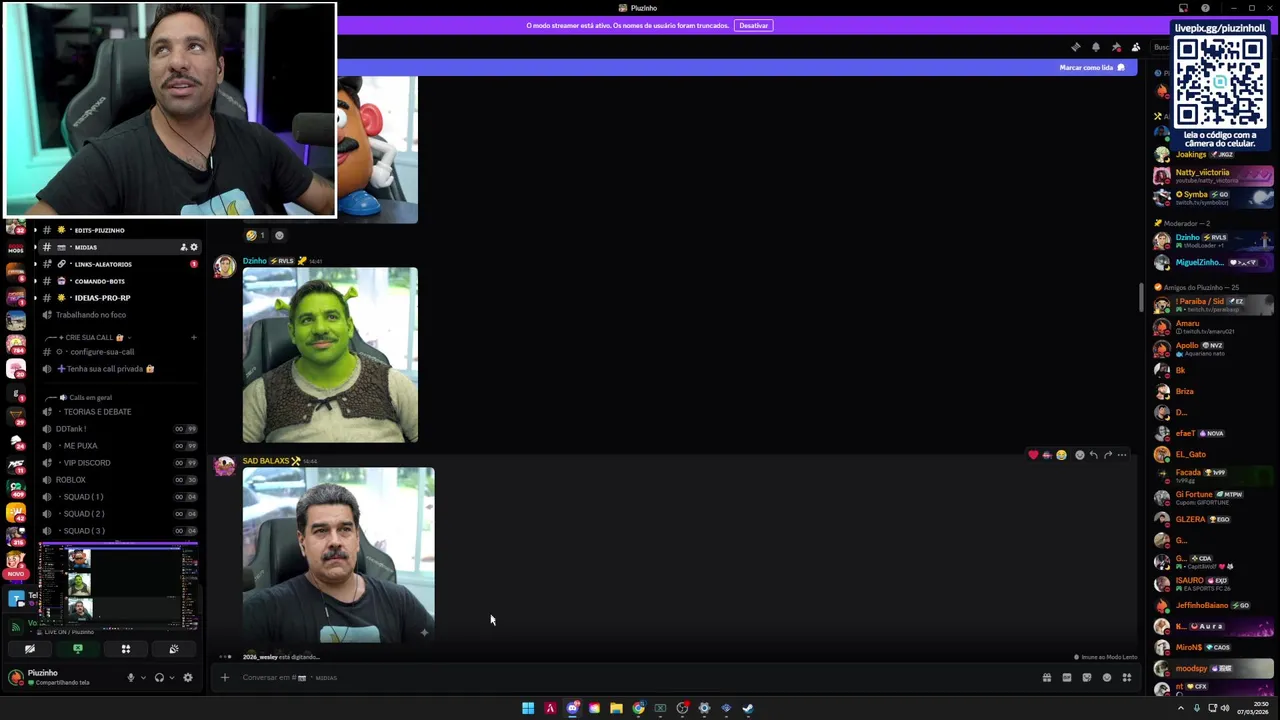Click the message input field

[x=630, y=677]
